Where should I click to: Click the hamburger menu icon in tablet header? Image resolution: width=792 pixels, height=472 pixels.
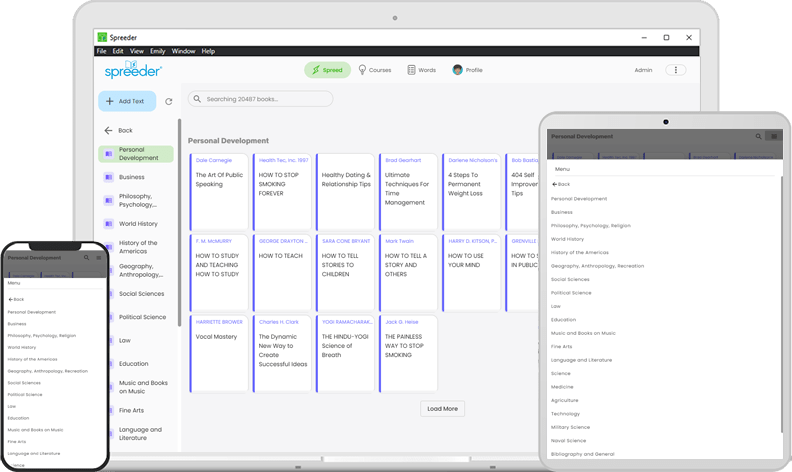point(774,136)
